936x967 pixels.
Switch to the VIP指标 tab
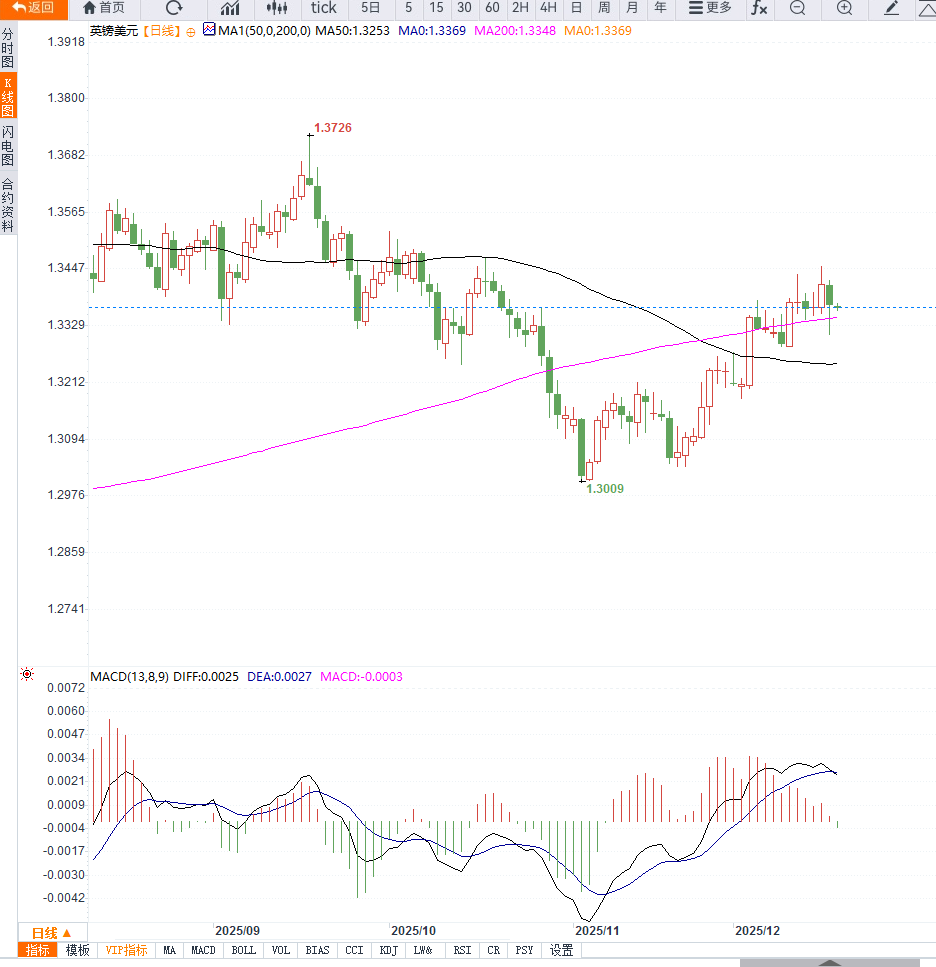click(x=127, y=950)
